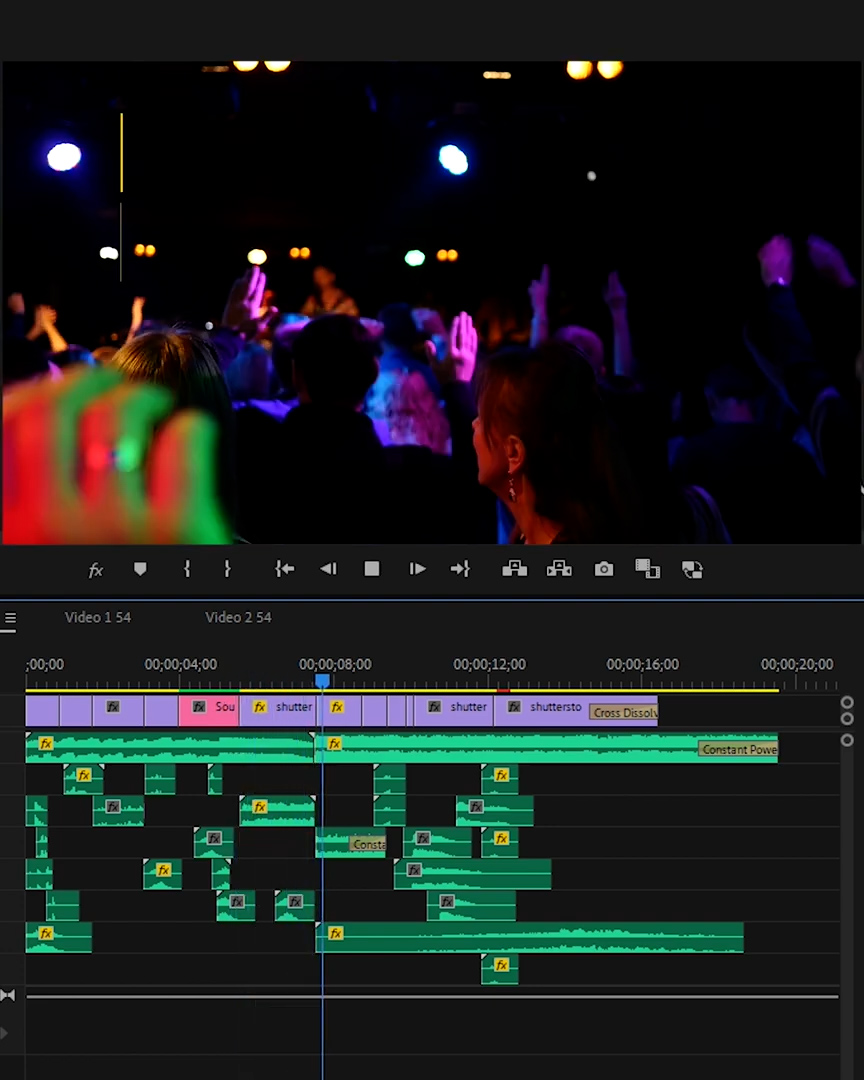Click the Mark In bracket button
Image resolution: width=864 pixels, height=1080 pixels.
point(187,569)
